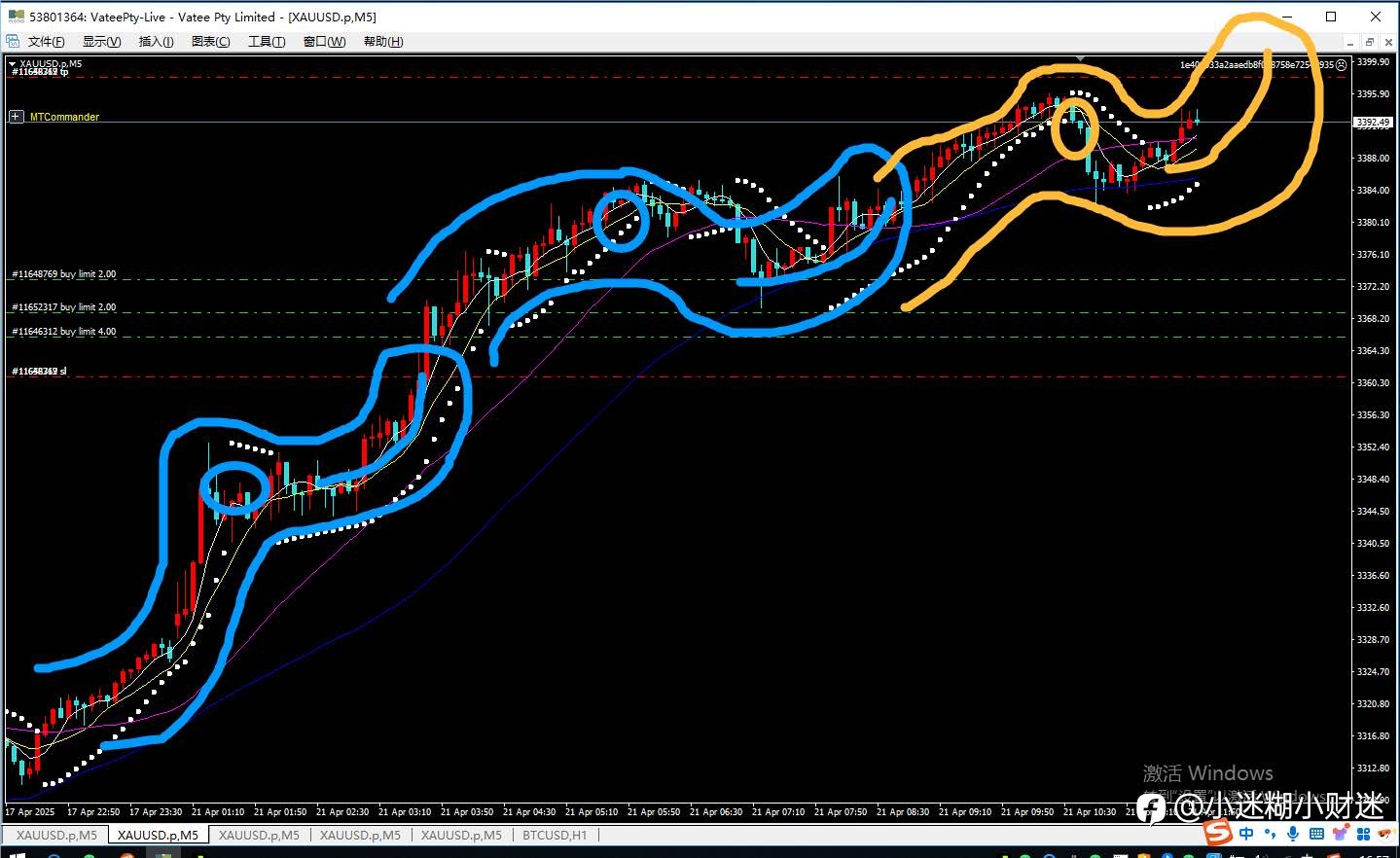Click the chart shift triangle marker at top
The image size is (1400, 858).
pyautogui.click(x=1080, y=57)
